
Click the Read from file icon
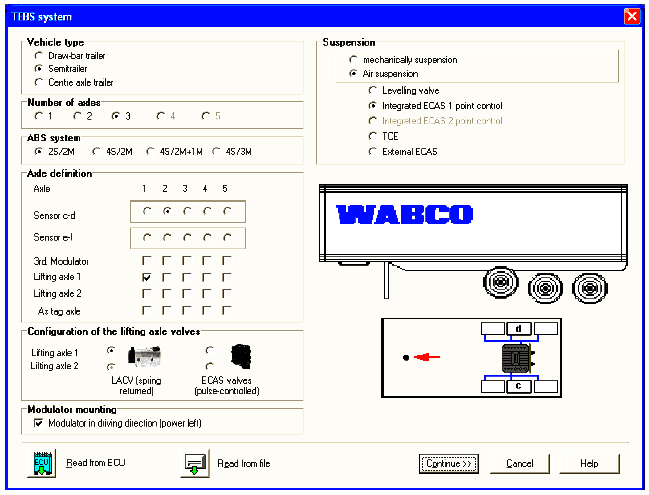(x=195, y=463)
